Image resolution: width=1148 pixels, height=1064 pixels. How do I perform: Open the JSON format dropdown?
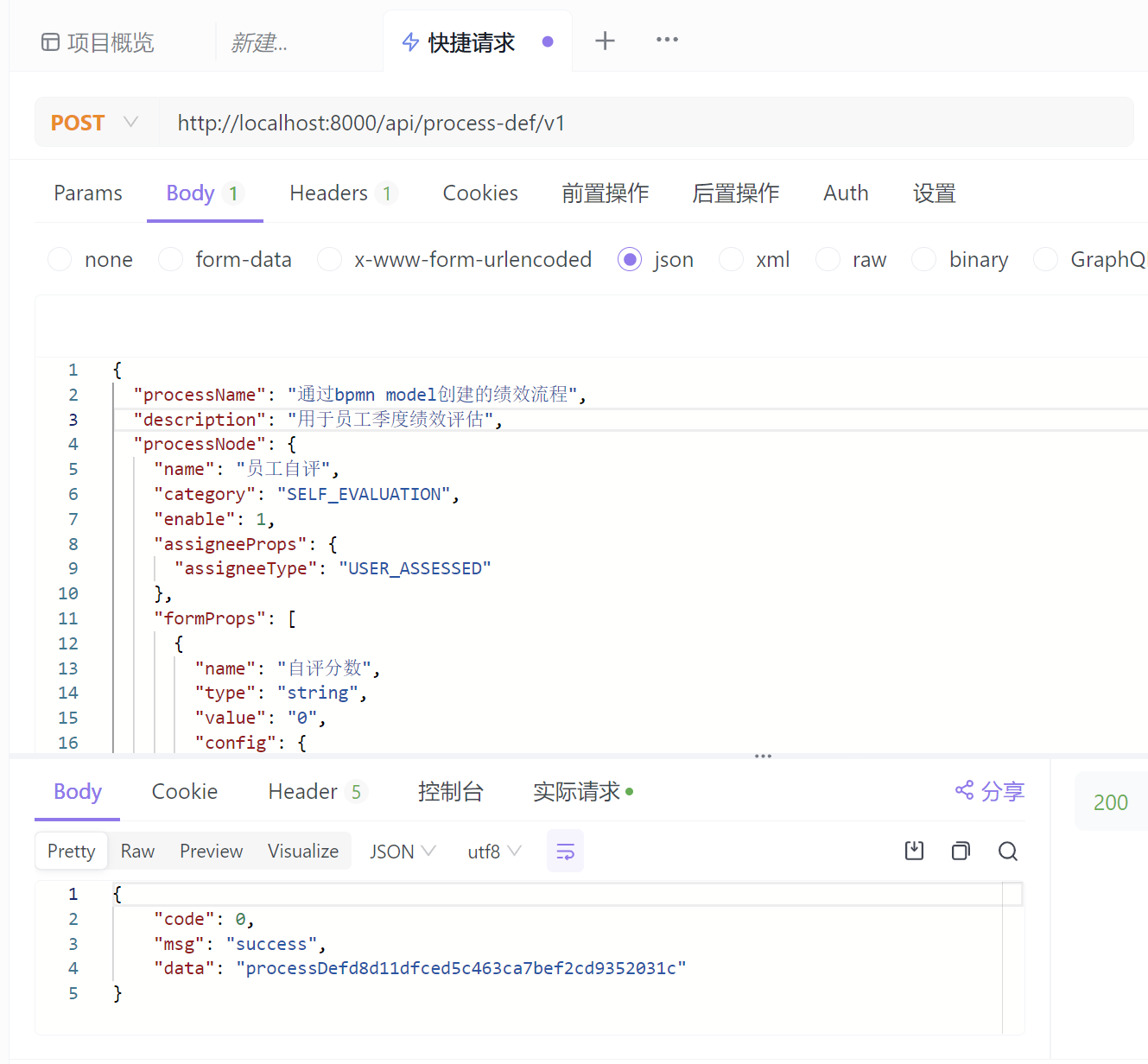[x=403, y=852]
